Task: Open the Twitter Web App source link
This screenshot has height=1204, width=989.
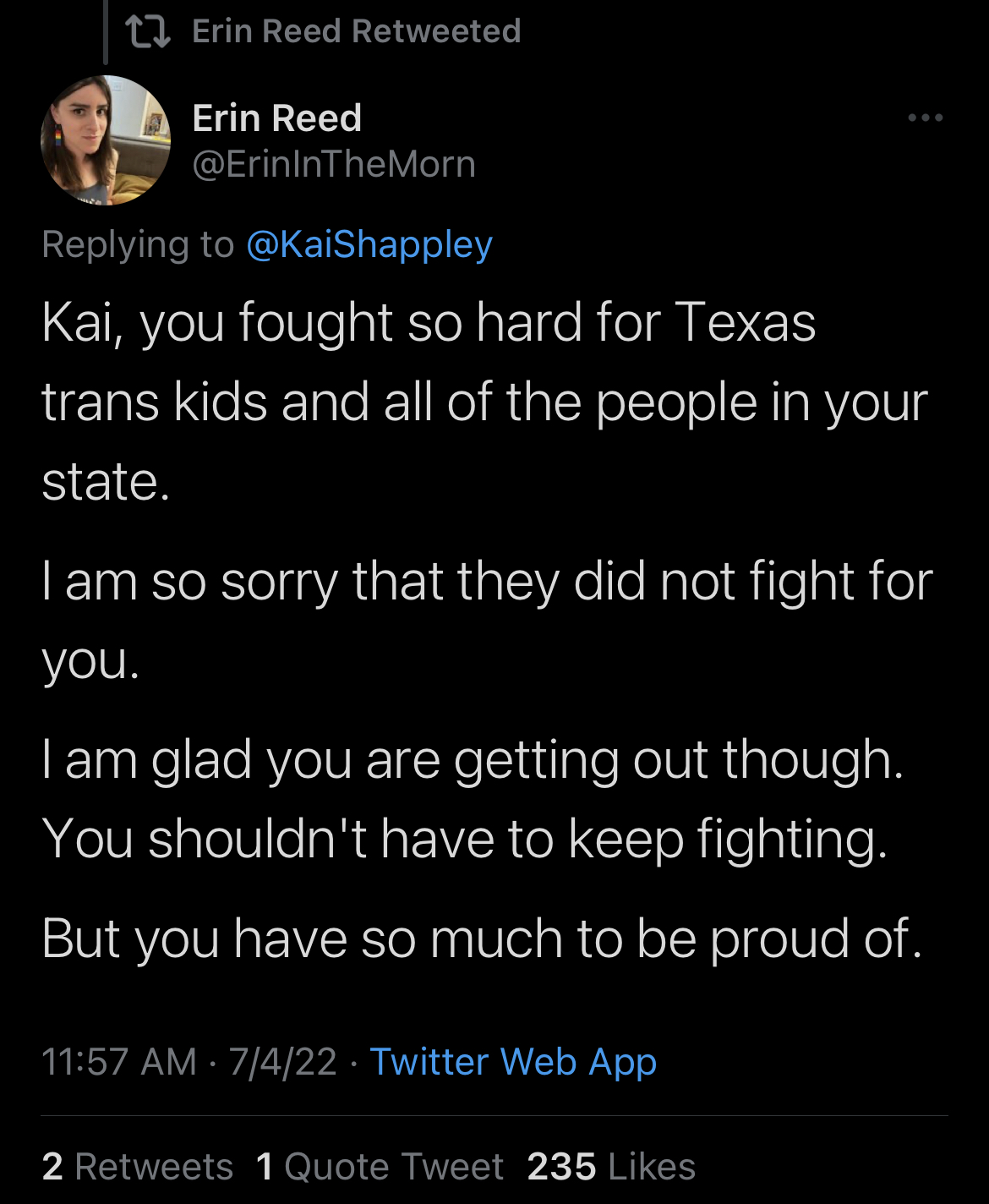Action: [513, 1062]
